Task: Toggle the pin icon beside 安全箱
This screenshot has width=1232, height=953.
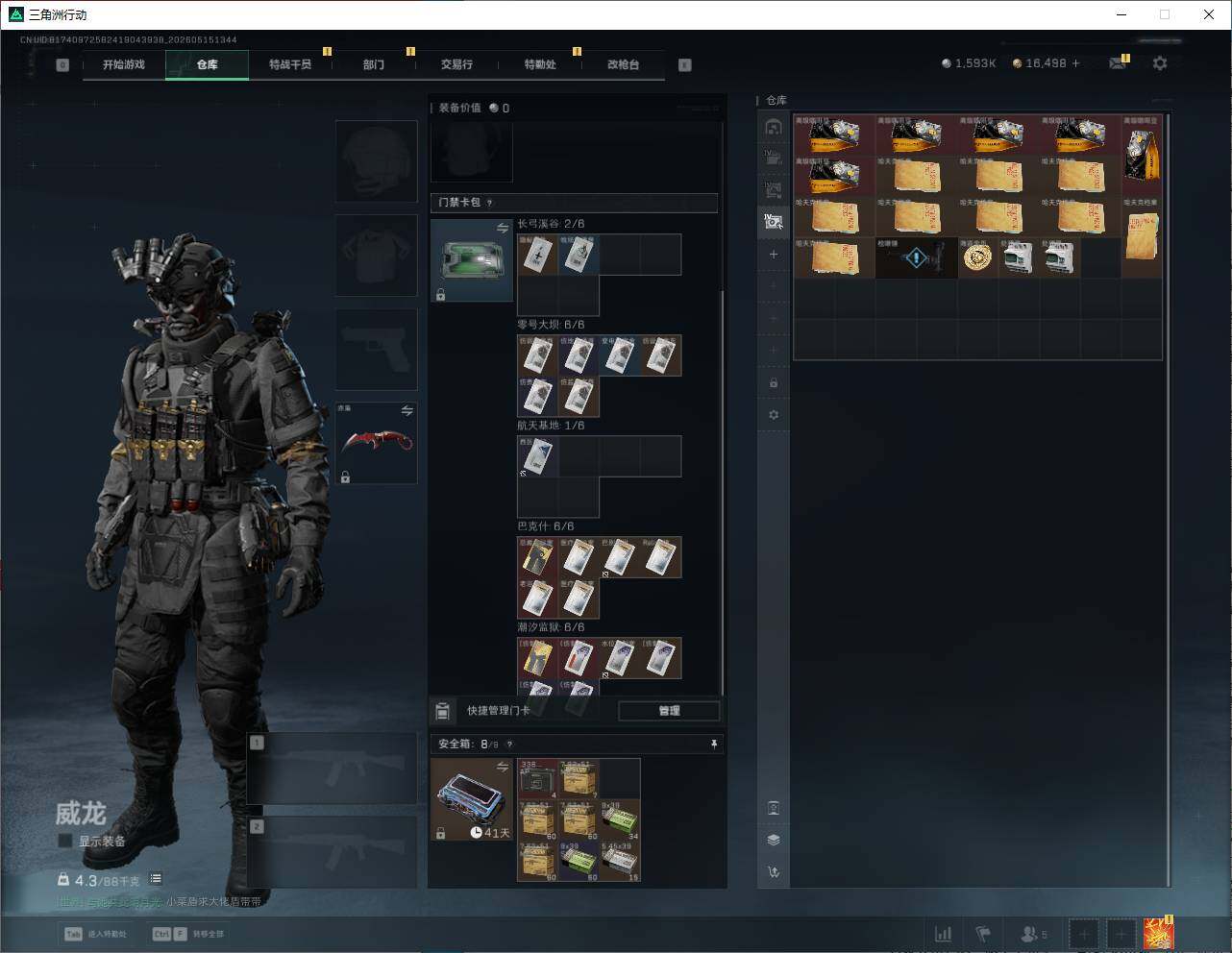Action: point(713,744)
